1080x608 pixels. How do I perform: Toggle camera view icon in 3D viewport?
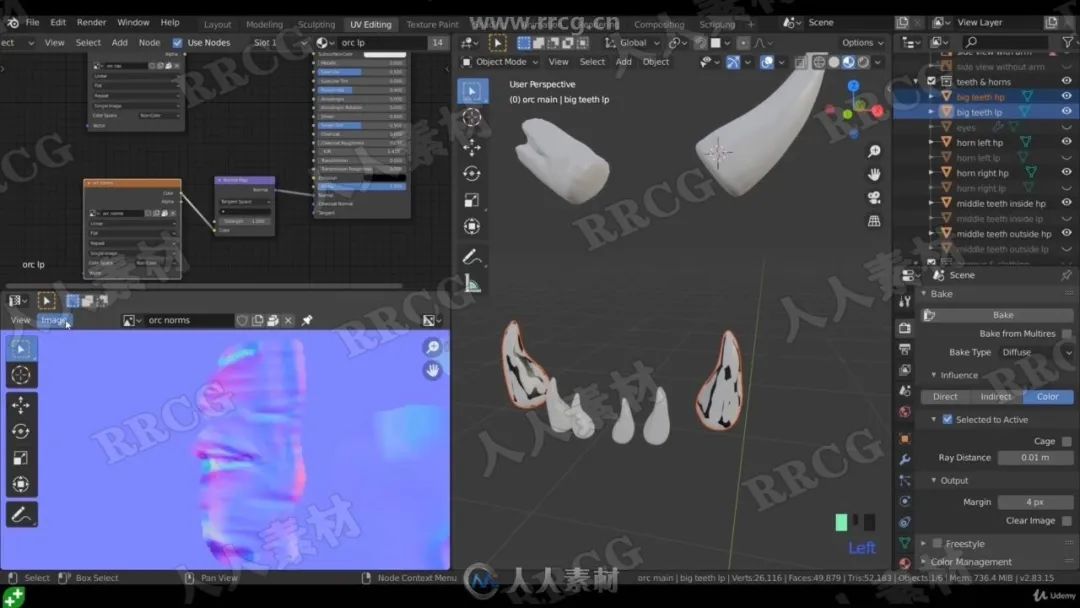pos(874,198)
